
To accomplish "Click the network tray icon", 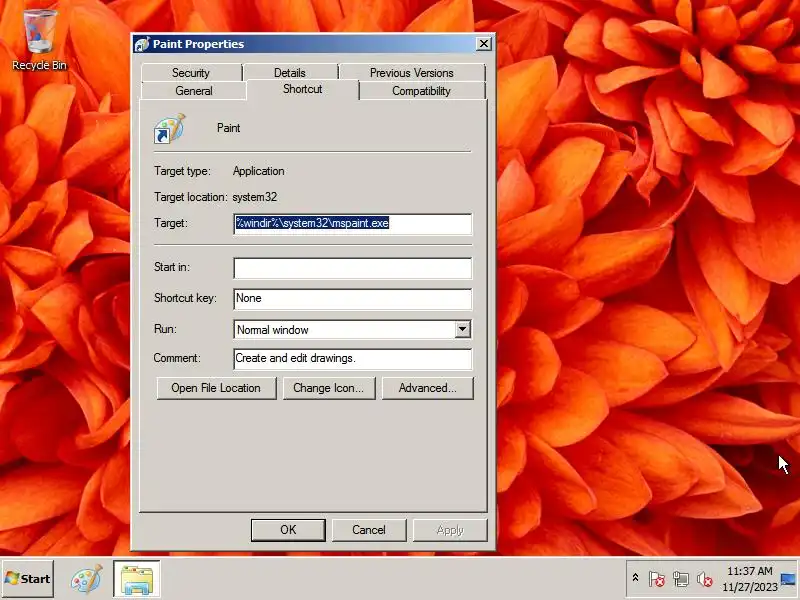I will point(680,579).
